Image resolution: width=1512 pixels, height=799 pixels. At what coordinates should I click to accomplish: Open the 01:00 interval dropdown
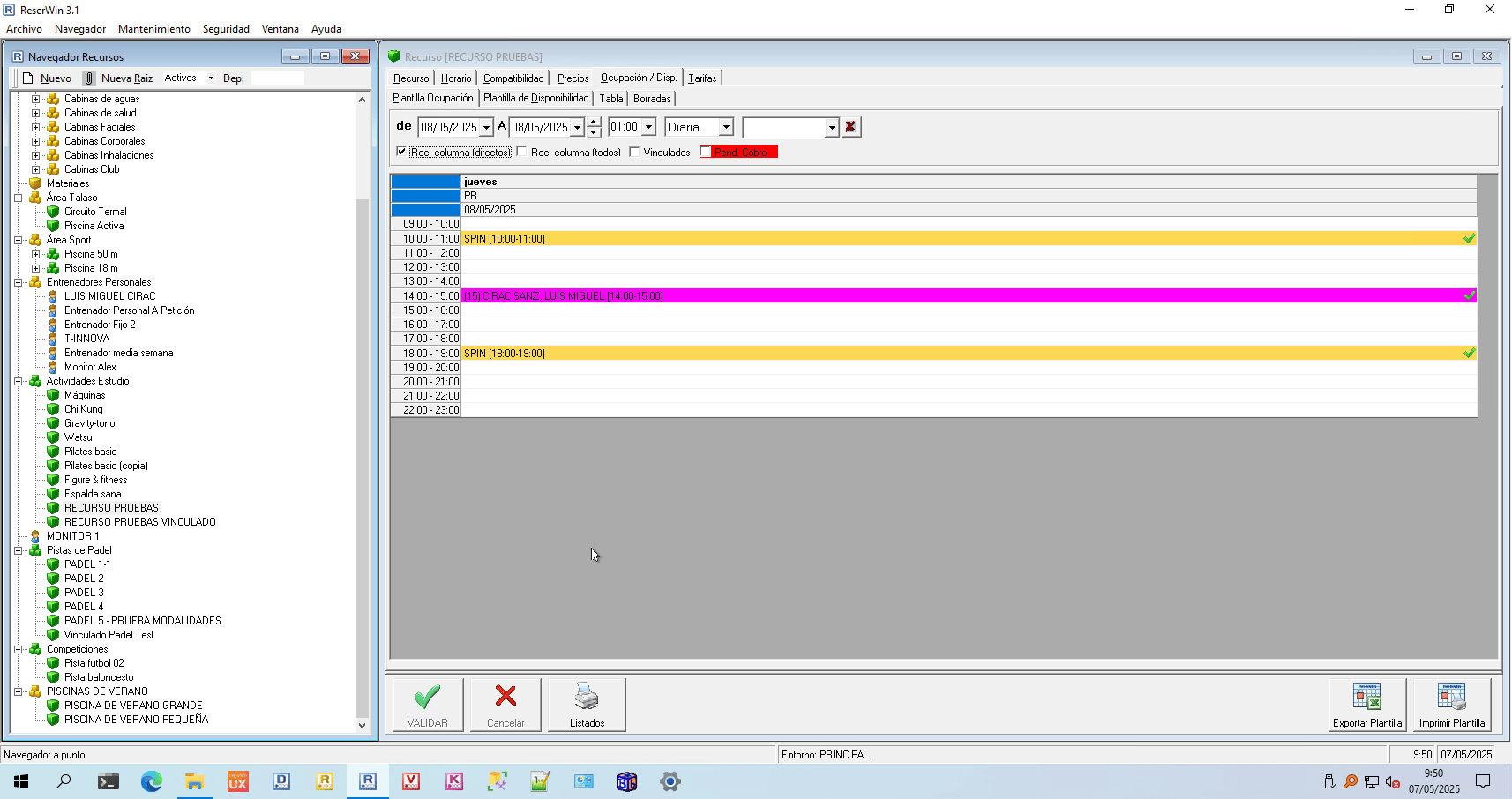point(648,127)
